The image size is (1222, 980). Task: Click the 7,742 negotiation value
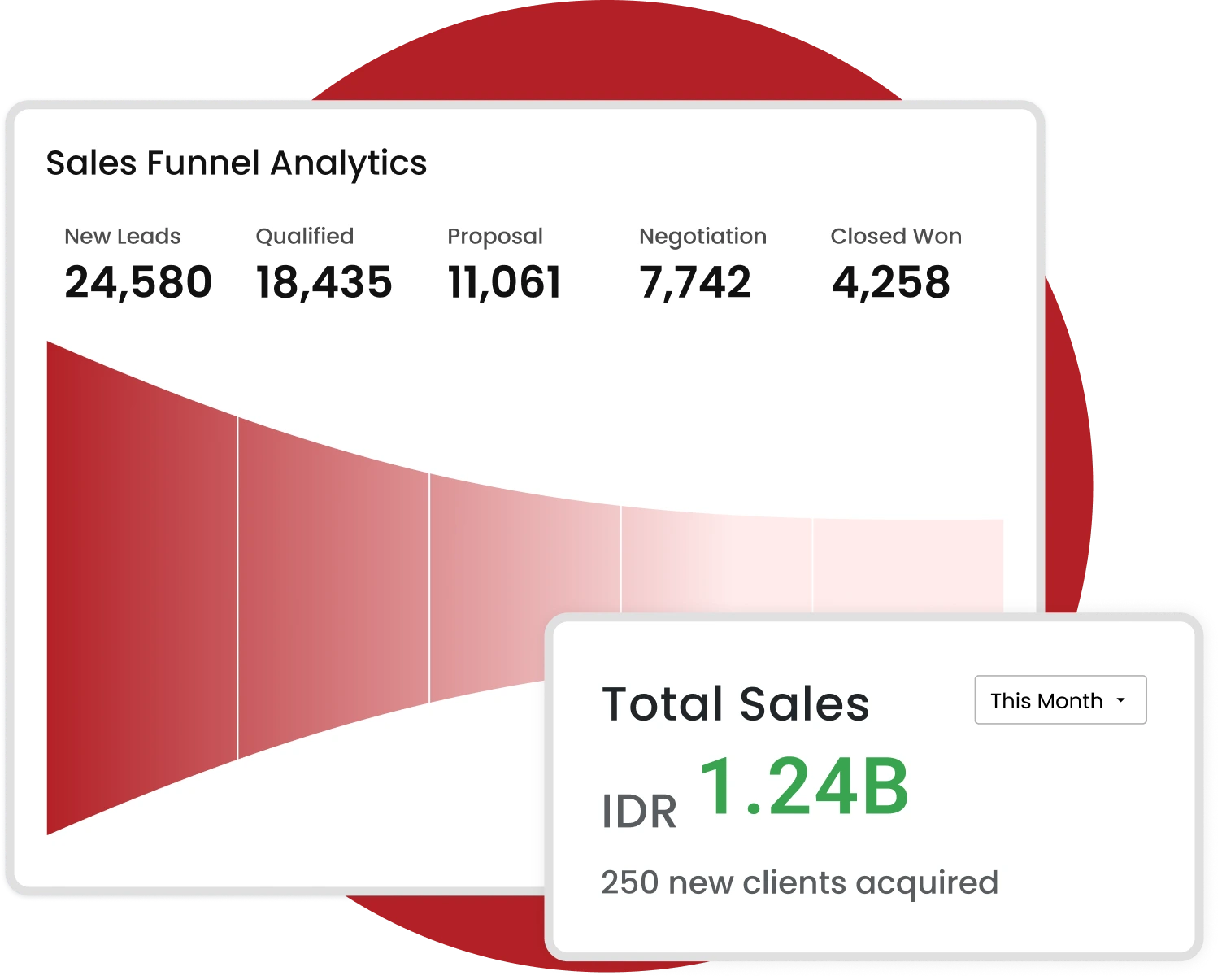(695, 282)
